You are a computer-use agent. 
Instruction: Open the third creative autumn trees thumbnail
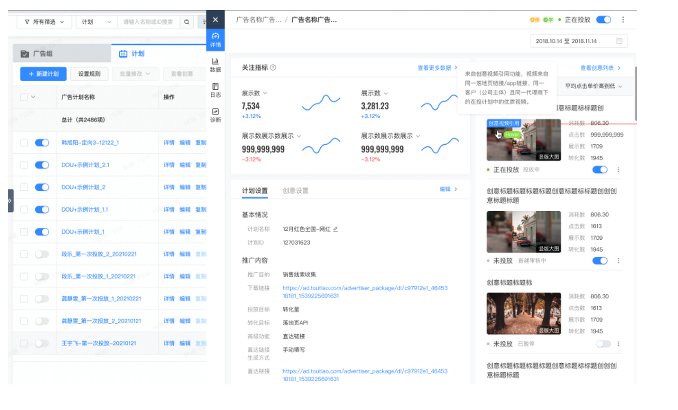pyautogui.click(x=524, y=314)
